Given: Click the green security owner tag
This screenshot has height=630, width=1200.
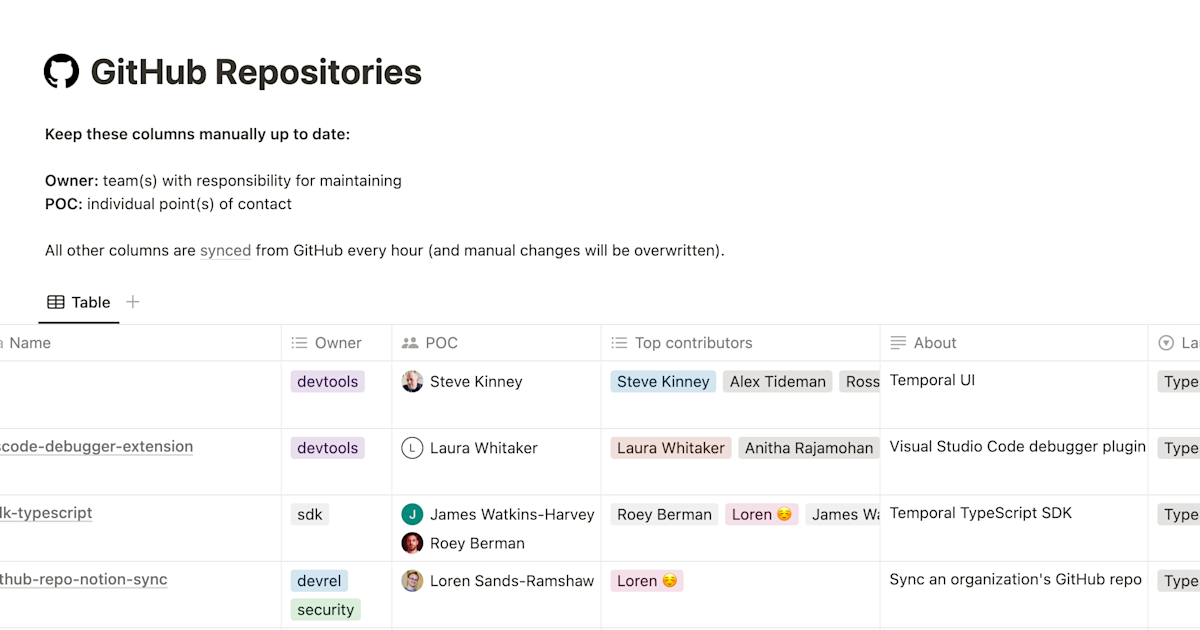Looking at the screenshot, I should click(x=326, y=609).
